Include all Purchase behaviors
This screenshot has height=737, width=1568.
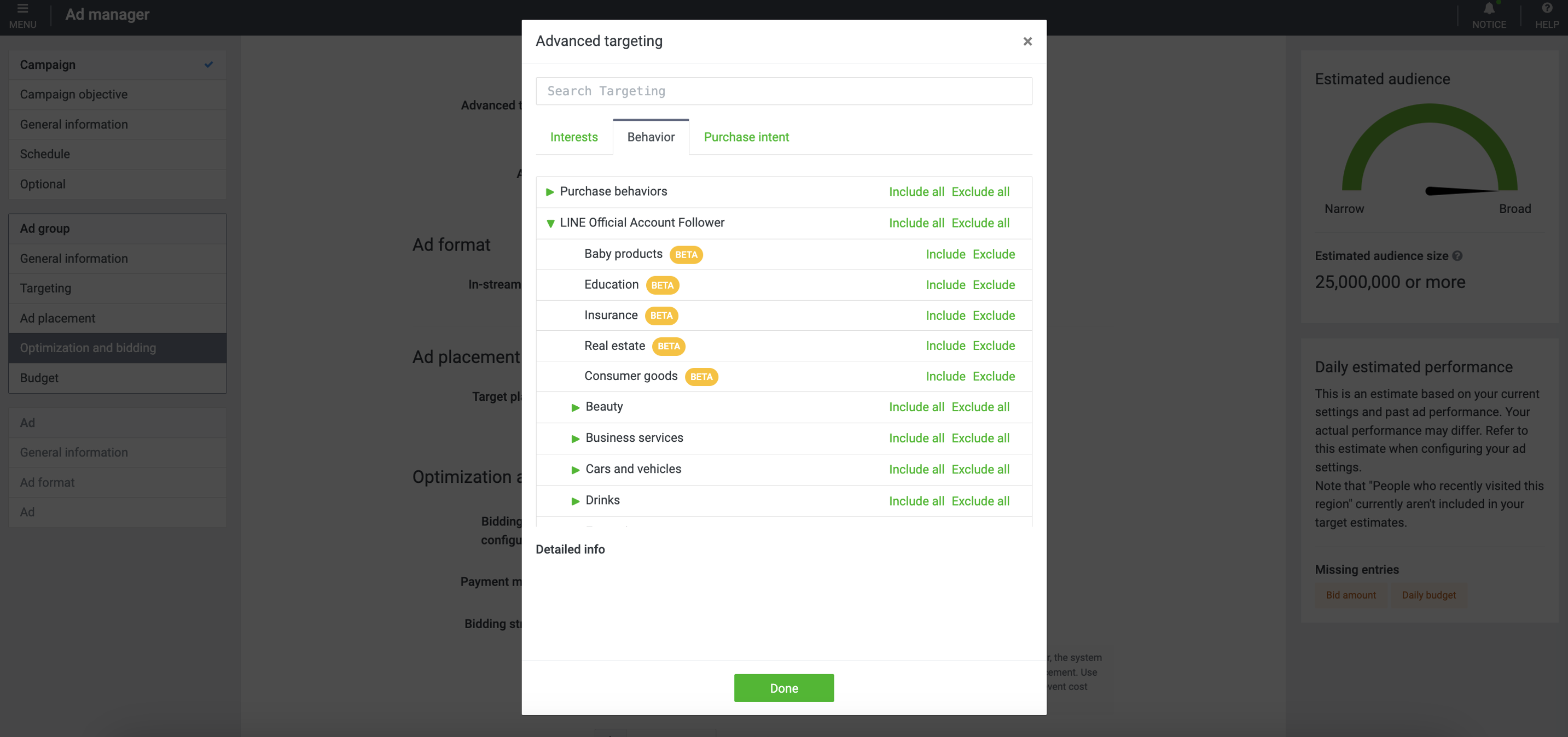(x=916, y=191)
